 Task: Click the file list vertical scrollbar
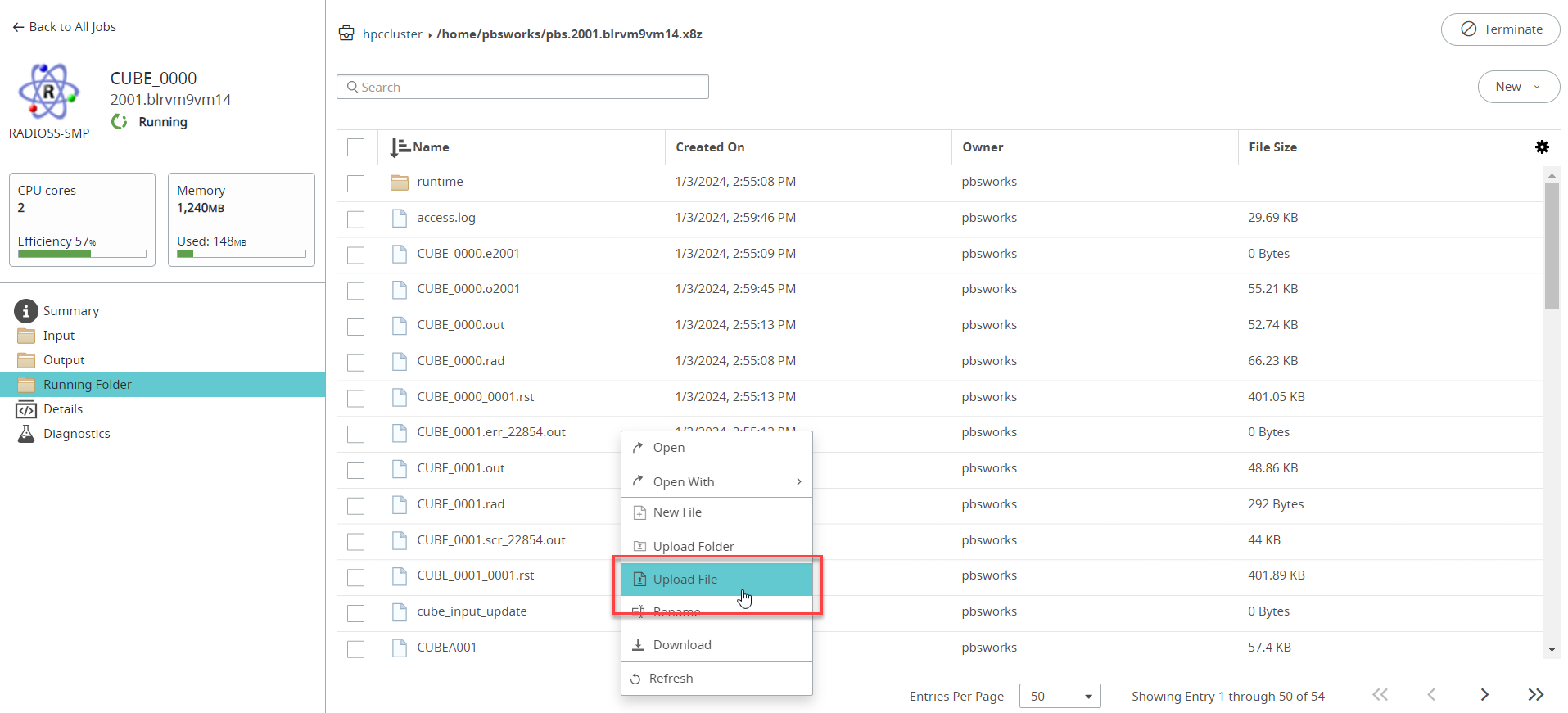coord(1552,246)
